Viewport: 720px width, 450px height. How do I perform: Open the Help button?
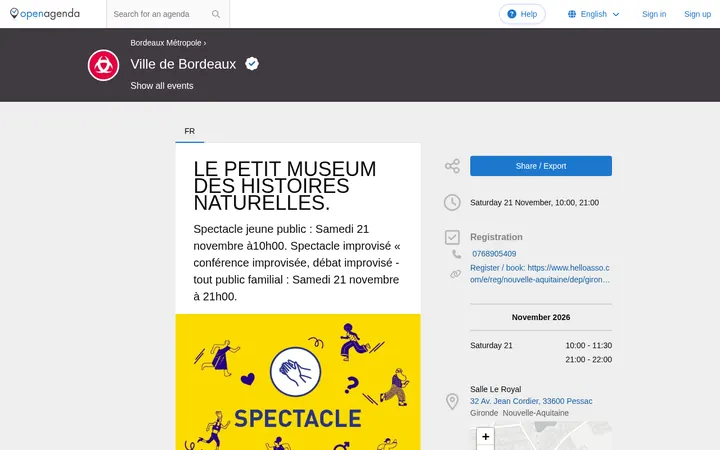(522, 14)
